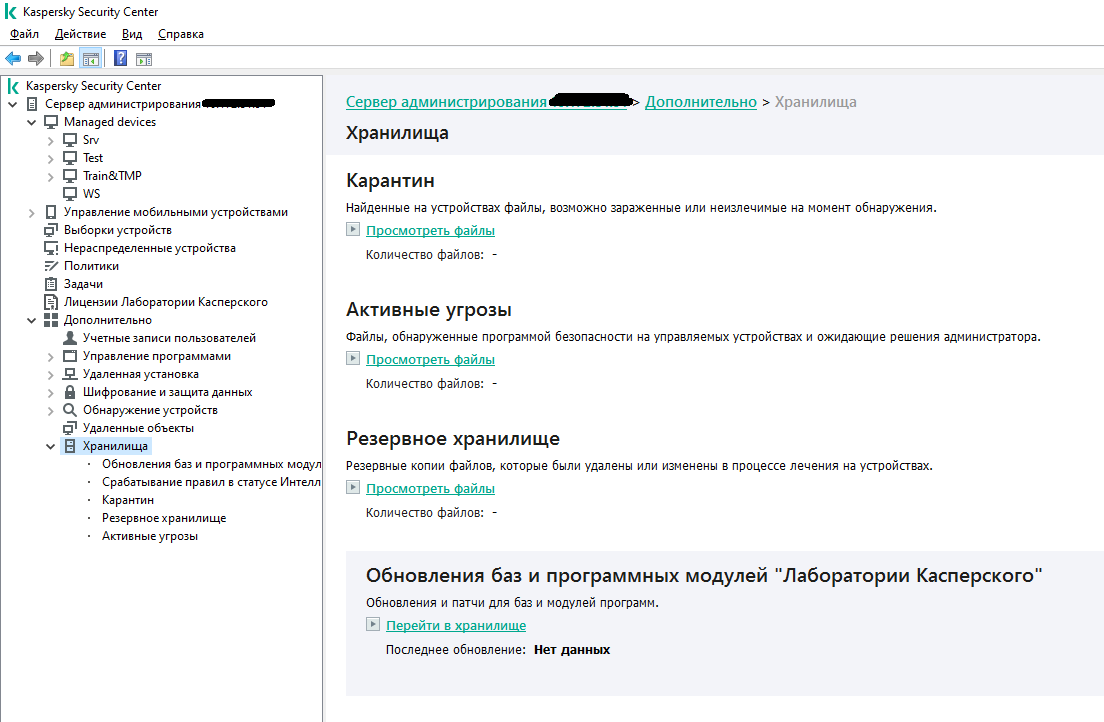Expand the Train&TMP group node
This screenshot has width=1104, height=722.
coord(50,177)
